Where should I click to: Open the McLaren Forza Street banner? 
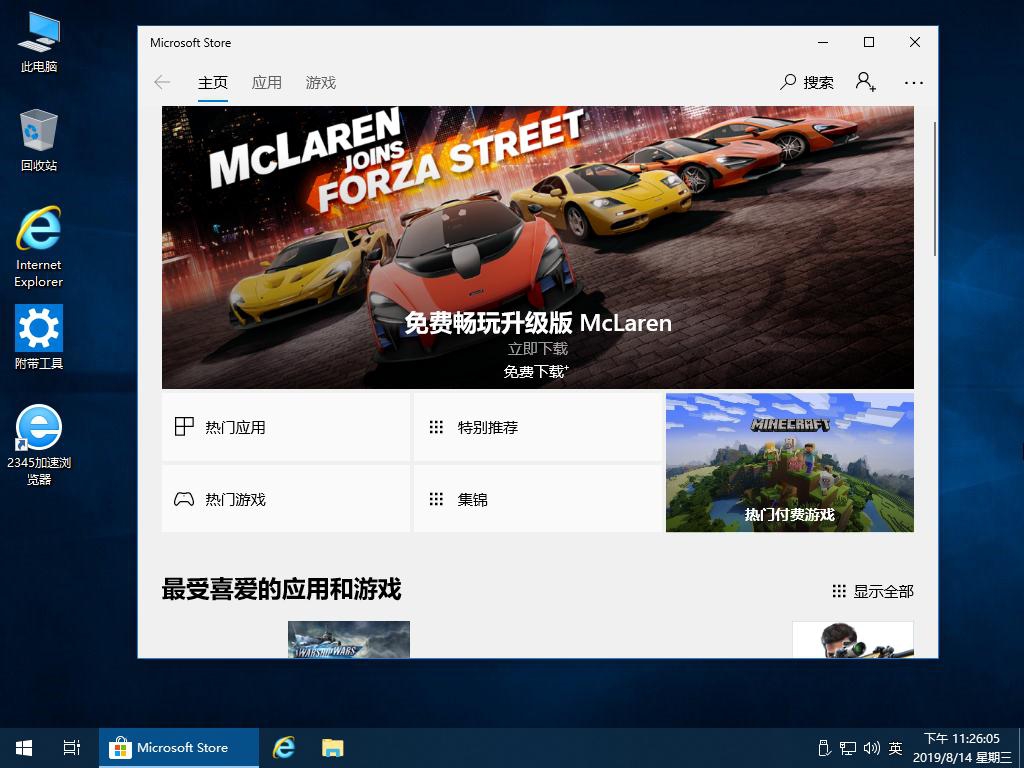[x=537, y=248]
